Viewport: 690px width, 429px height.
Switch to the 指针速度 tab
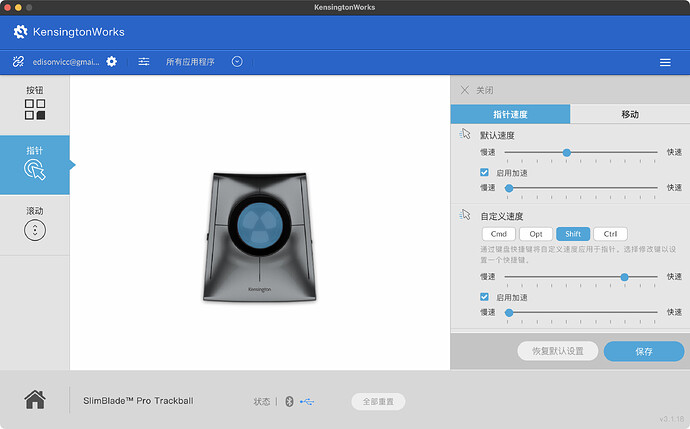(510, 114)
